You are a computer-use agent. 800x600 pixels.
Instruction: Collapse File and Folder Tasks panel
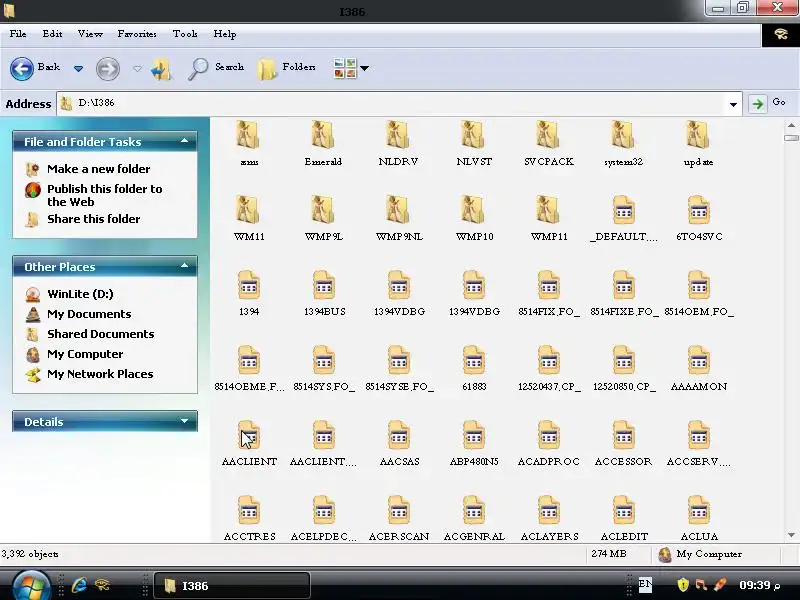184,141
